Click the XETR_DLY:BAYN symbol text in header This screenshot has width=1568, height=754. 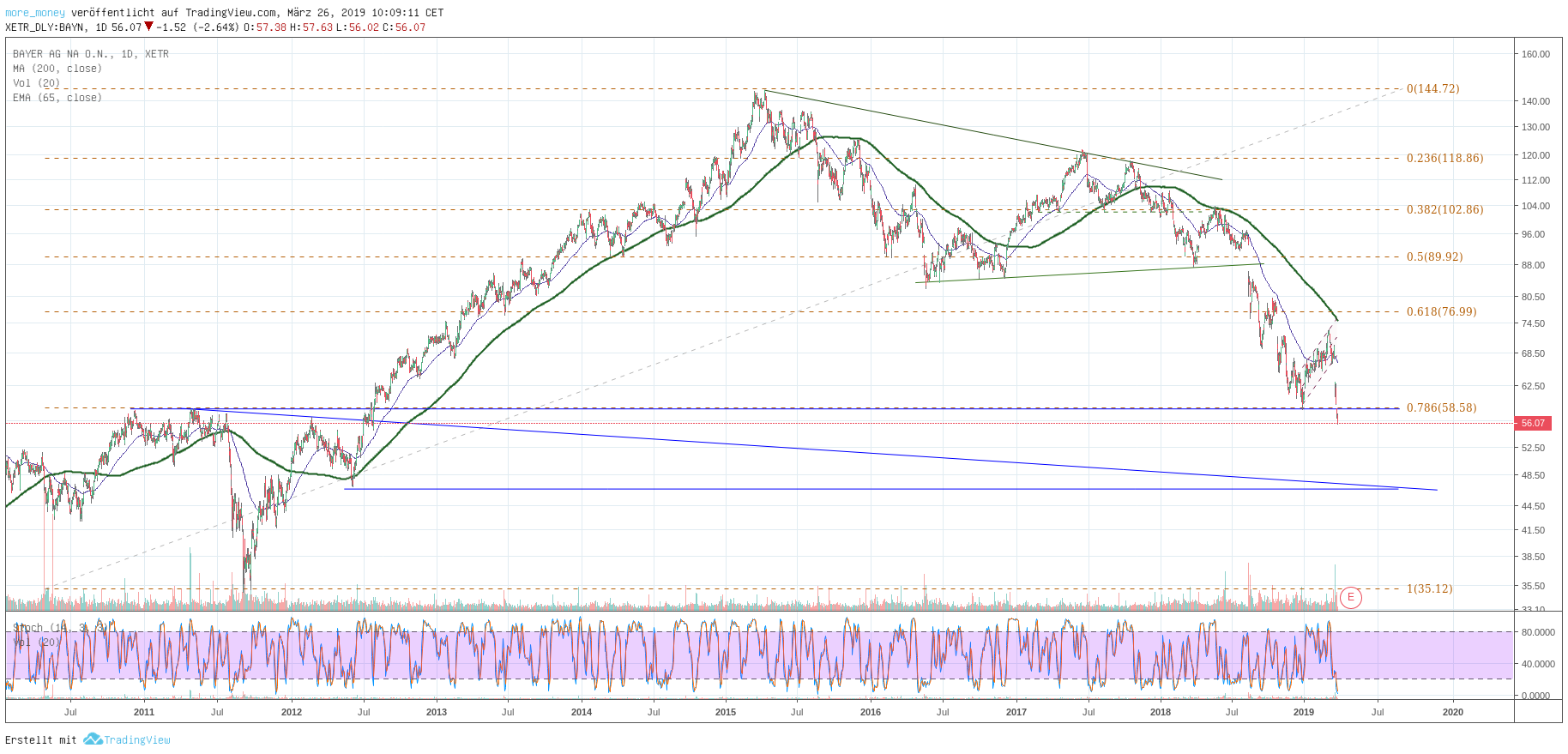click(x=45, y=27)
